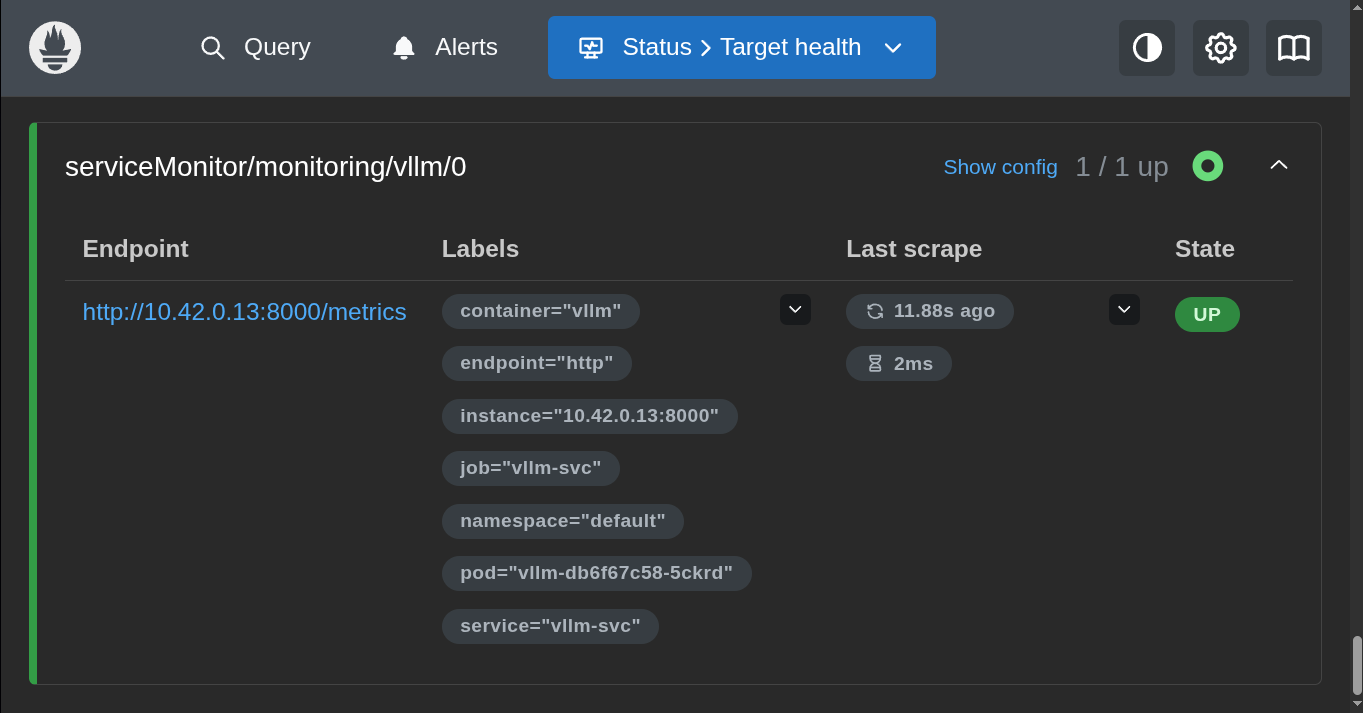
Task: Click the container="vllm" label badge
Action: tap(541, 311)
